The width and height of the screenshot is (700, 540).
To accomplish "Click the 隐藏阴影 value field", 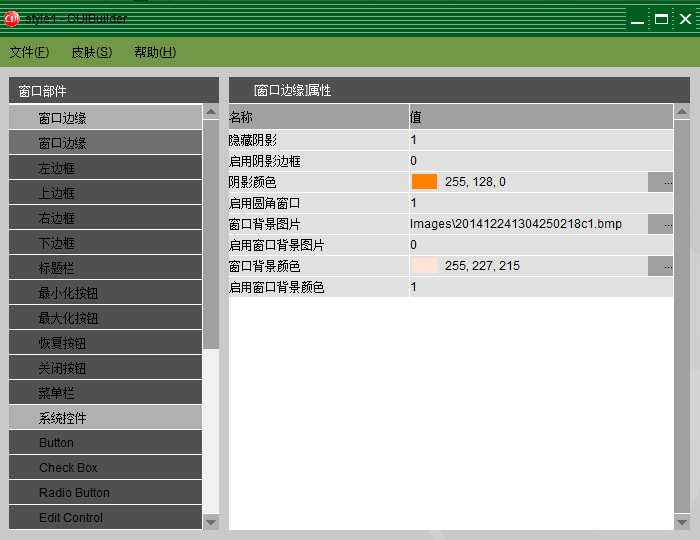I will [540, 140].
